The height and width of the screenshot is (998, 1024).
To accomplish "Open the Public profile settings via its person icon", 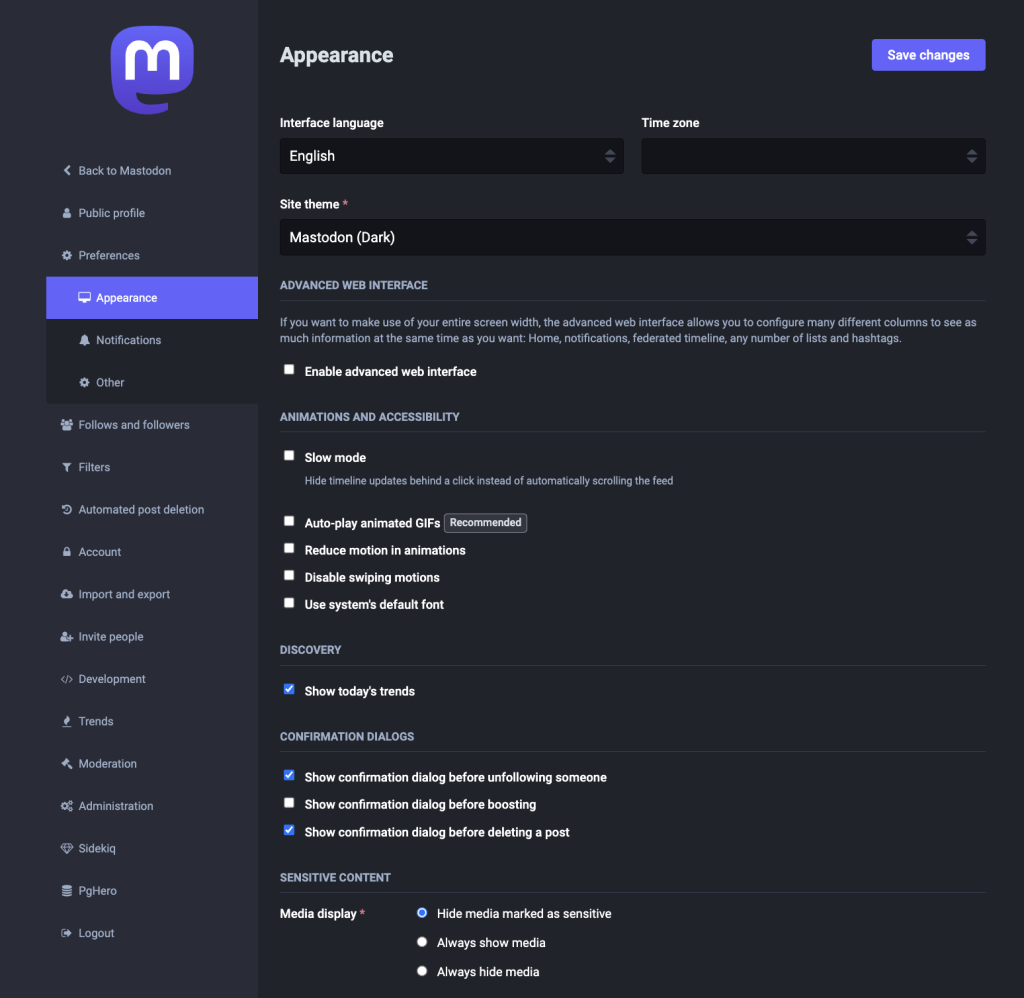I will pyautogui.click(x=65, y=213).
